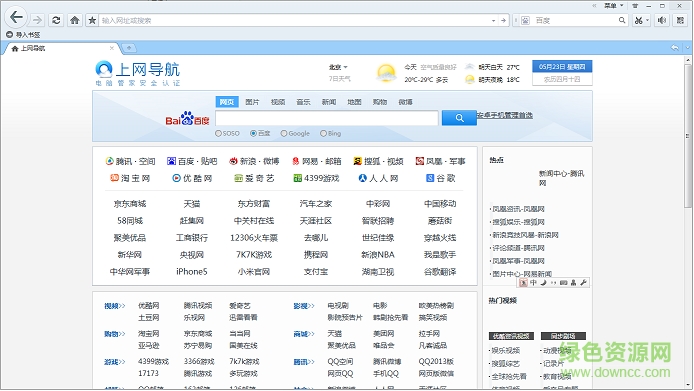Switch to the 图片 search tab
The width and height of the screenshot is (694, 391).
click(x=252, y=102)
